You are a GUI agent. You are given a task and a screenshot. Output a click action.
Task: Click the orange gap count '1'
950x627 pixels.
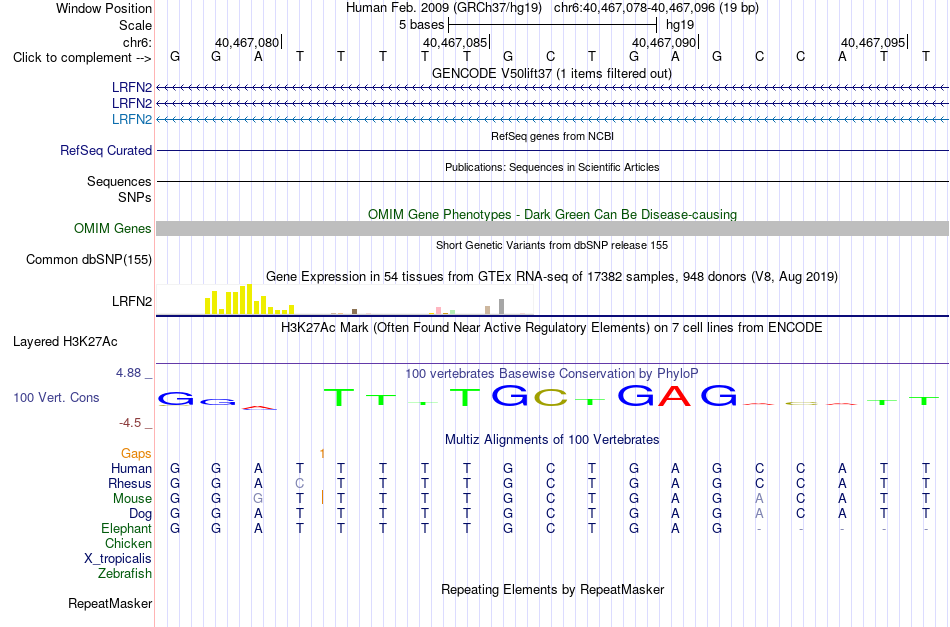point(322,453)
